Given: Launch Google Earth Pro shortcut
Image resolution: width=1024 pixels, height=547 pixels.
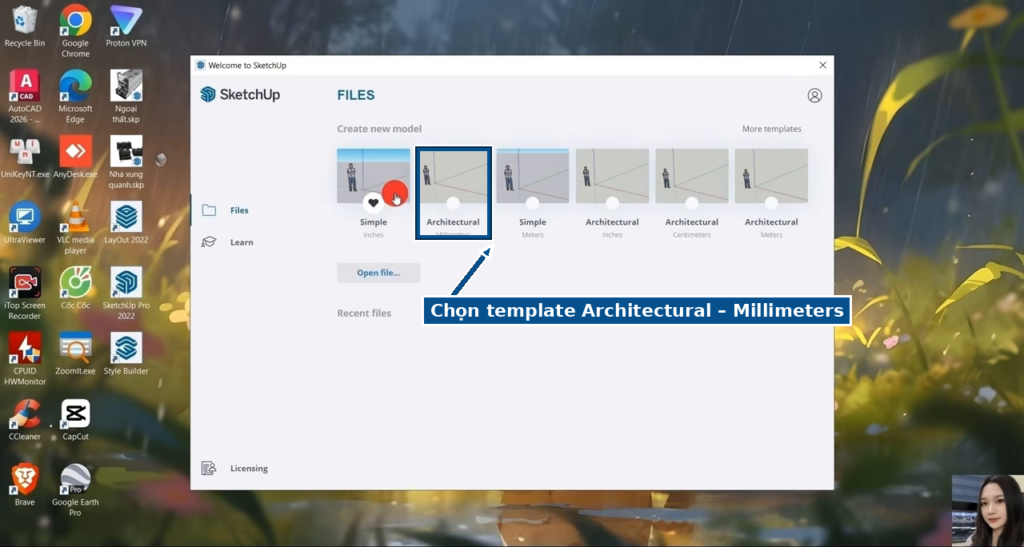Looking at the screenshot, I should (75, 490).
